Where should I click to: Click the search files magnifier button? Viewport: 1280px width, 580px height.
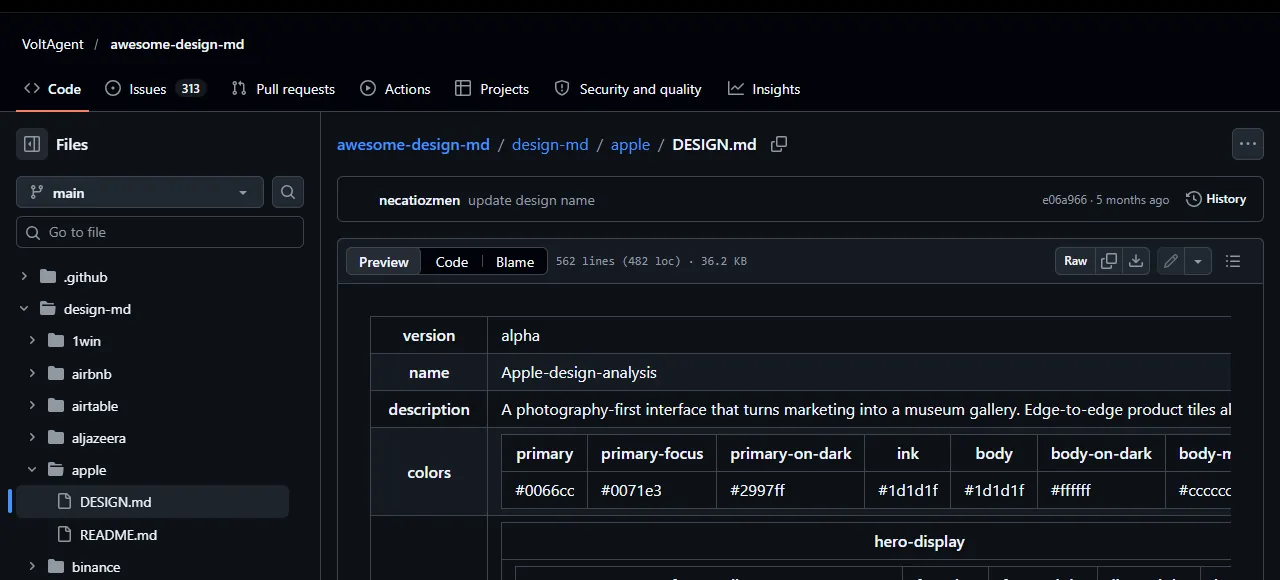pos(288,192)
